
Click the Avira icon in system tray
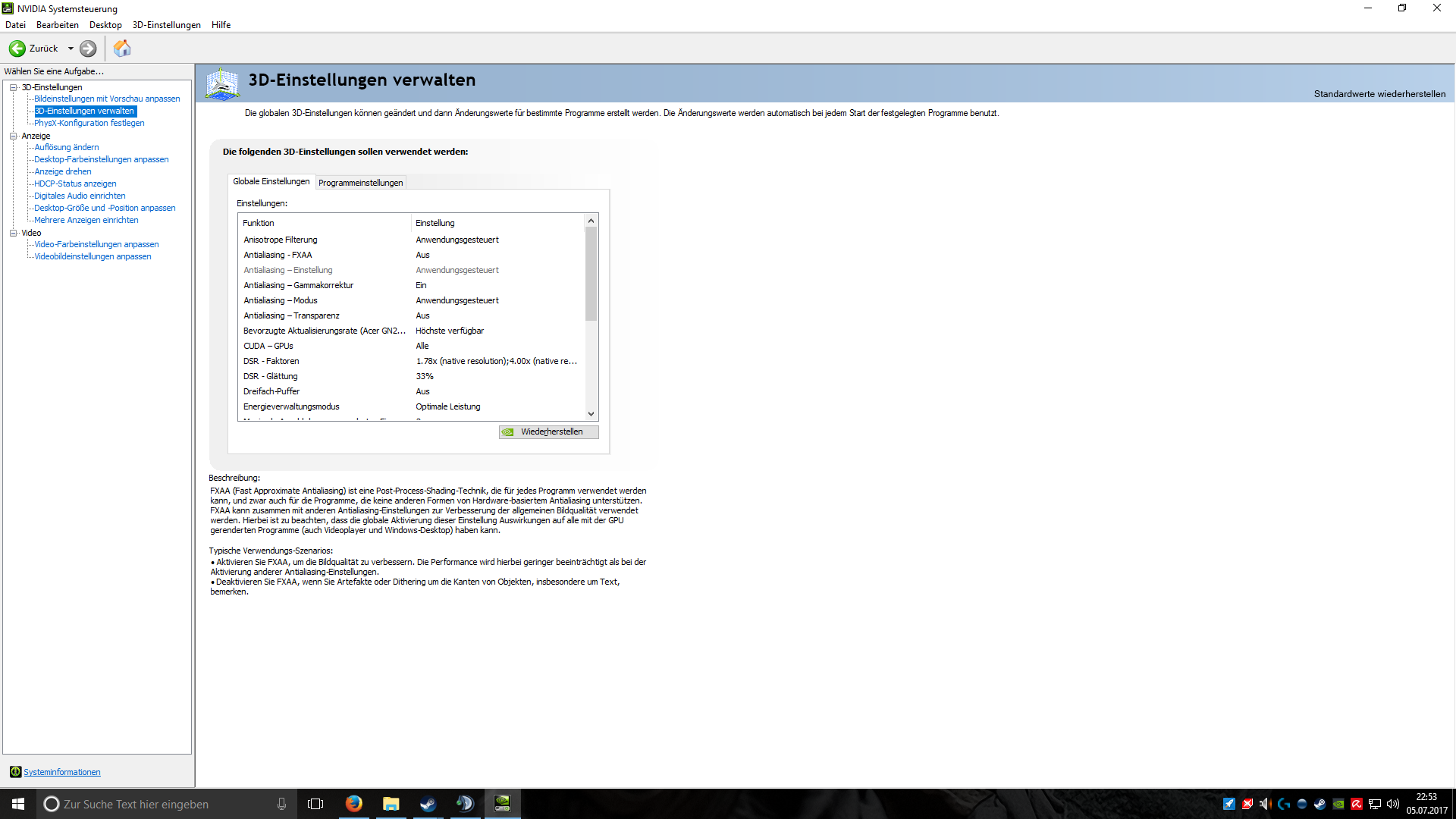[1357, 804]
